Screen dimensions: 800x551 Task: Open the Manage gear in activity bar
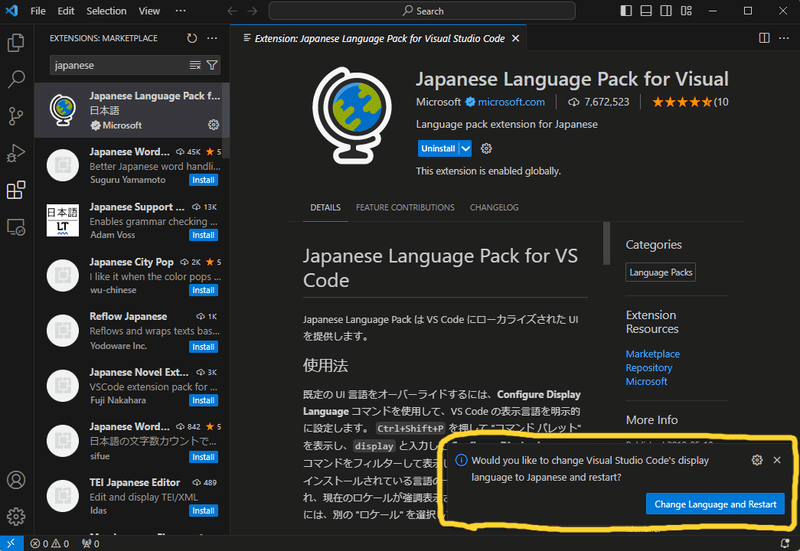(16, 517)
